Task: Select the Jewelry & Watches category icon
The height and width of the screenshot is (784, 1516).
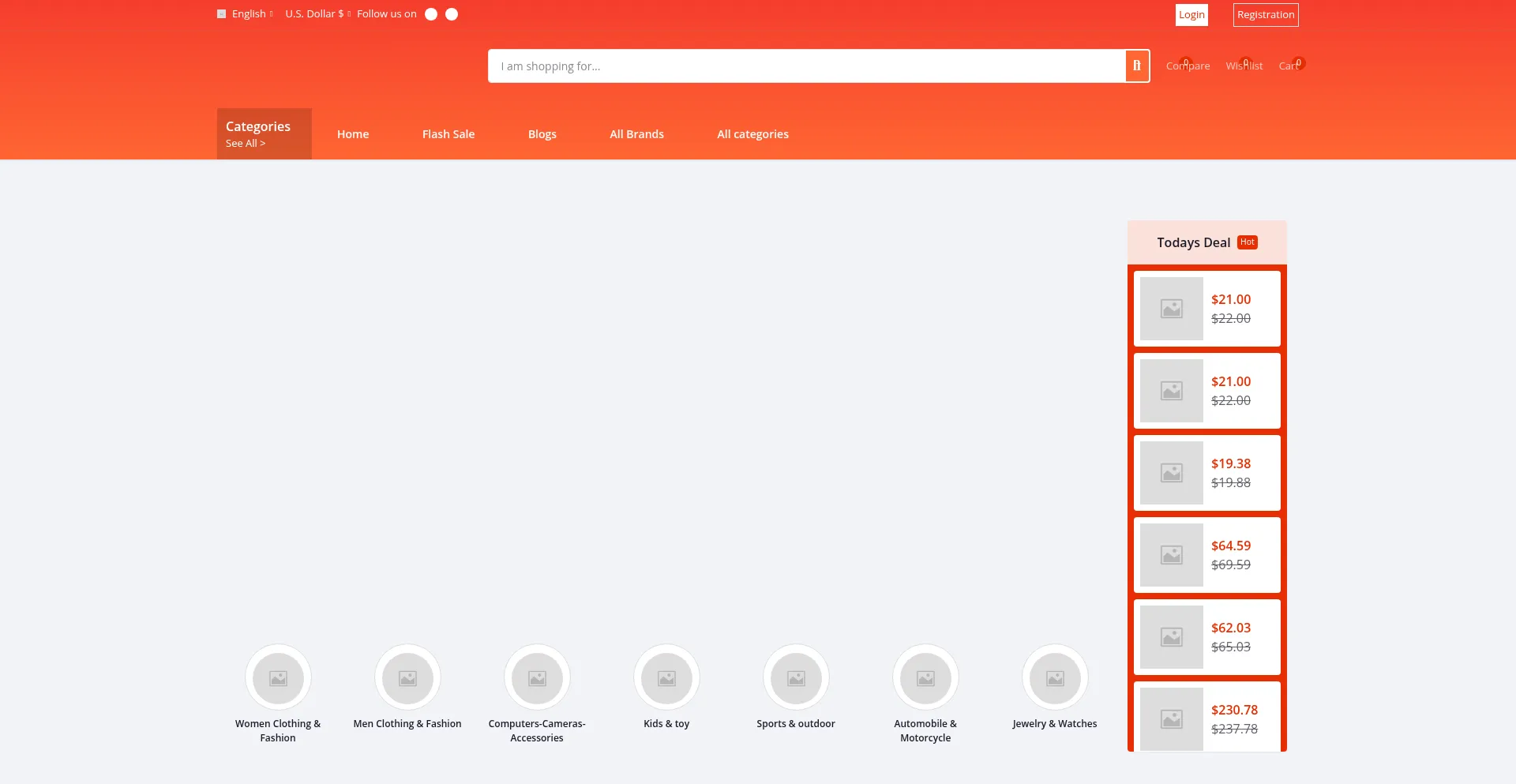Action: (1055, 677)
